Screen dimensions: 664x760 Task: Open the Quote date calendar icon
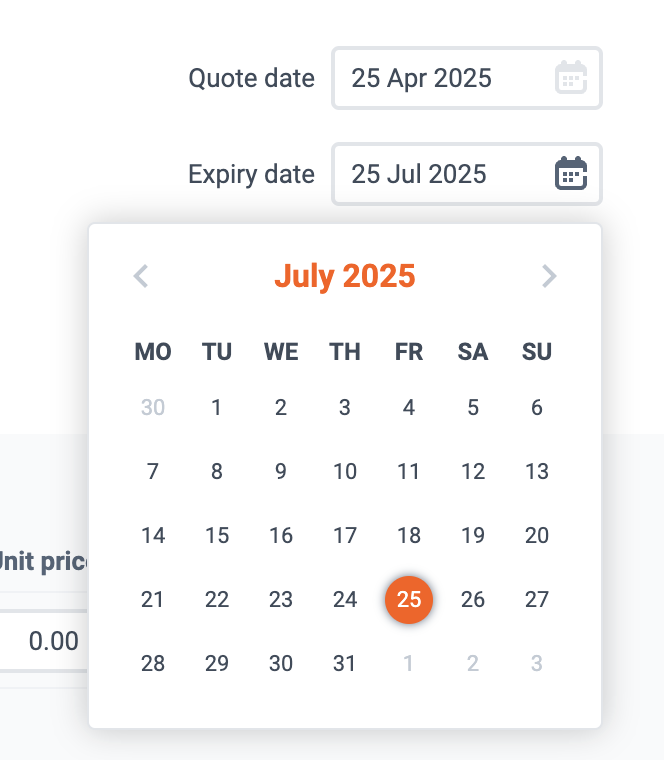(571, 78)
